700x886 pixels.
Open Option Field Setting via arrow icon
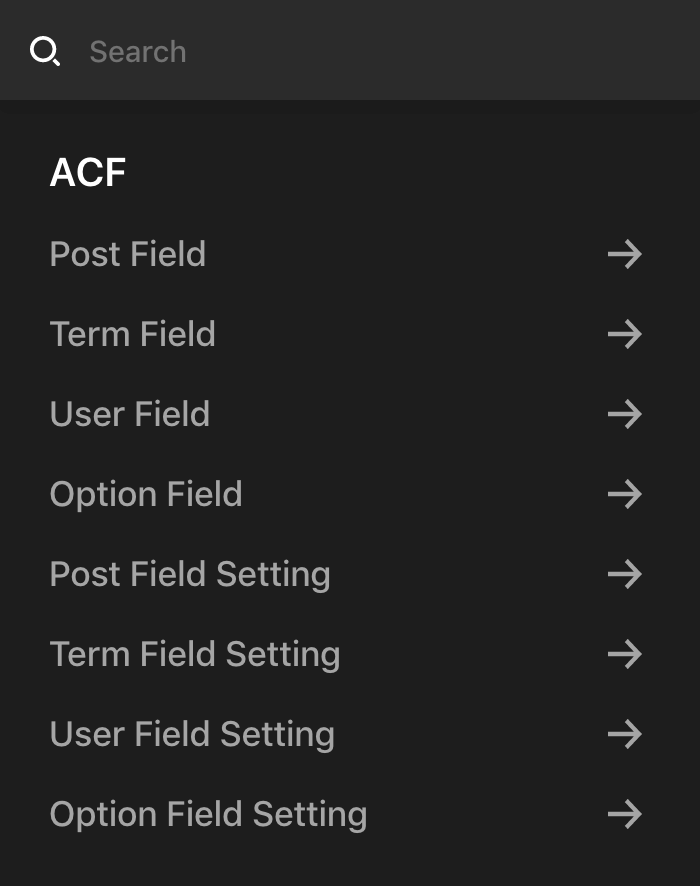pos(624,814)
